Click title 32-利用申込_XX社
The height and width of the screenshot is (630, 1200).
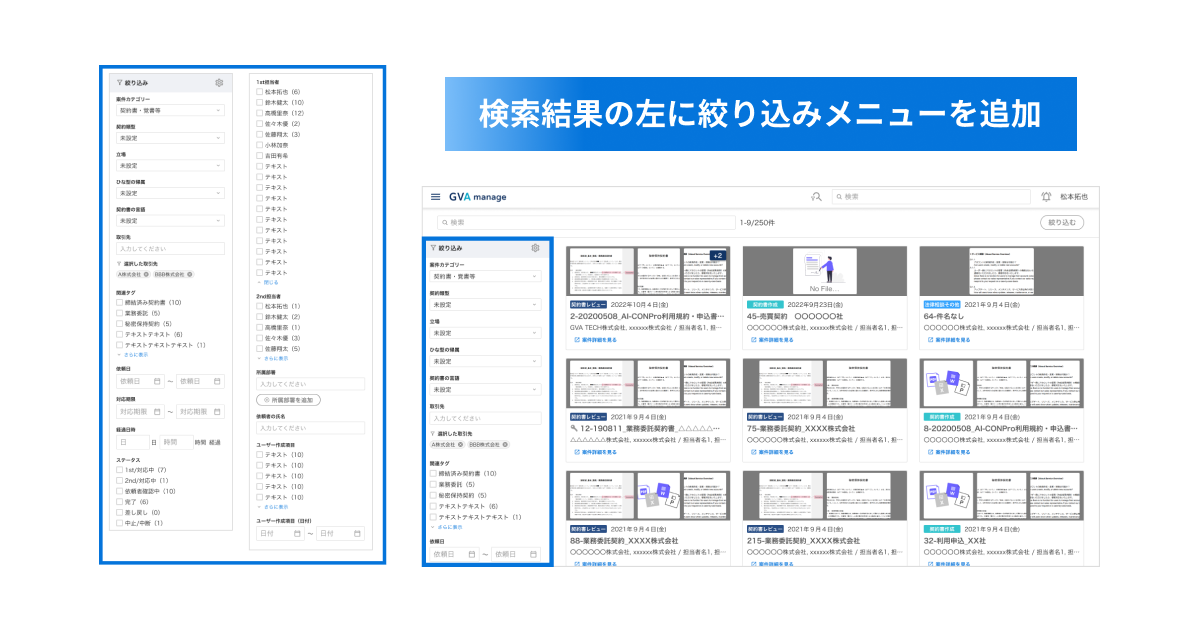pyautogui.click(x=955, y=541)
